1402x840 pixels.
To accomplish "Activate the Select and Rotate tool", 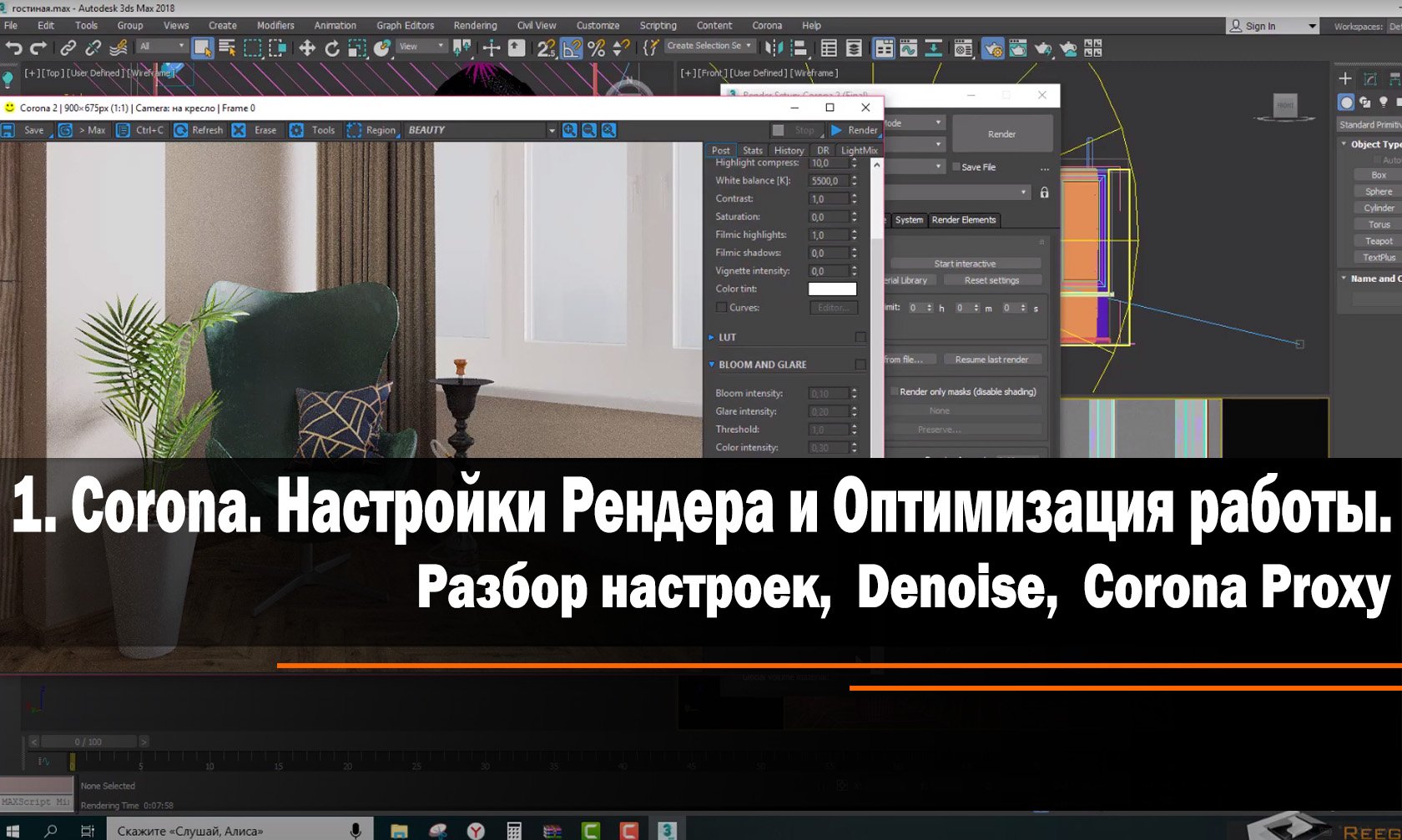I will click(333, 48).
